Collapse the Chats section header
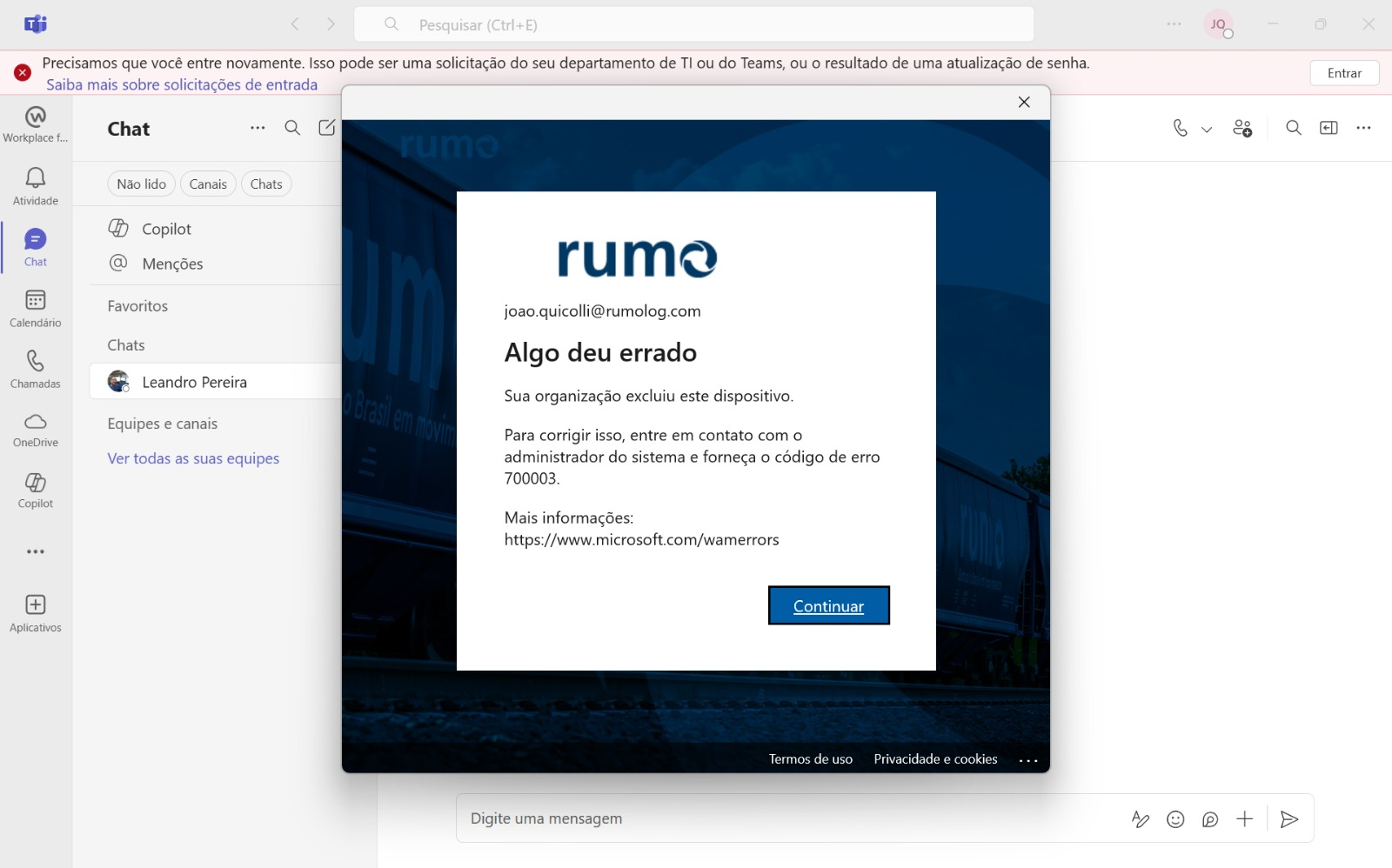 tap(126, 345)
